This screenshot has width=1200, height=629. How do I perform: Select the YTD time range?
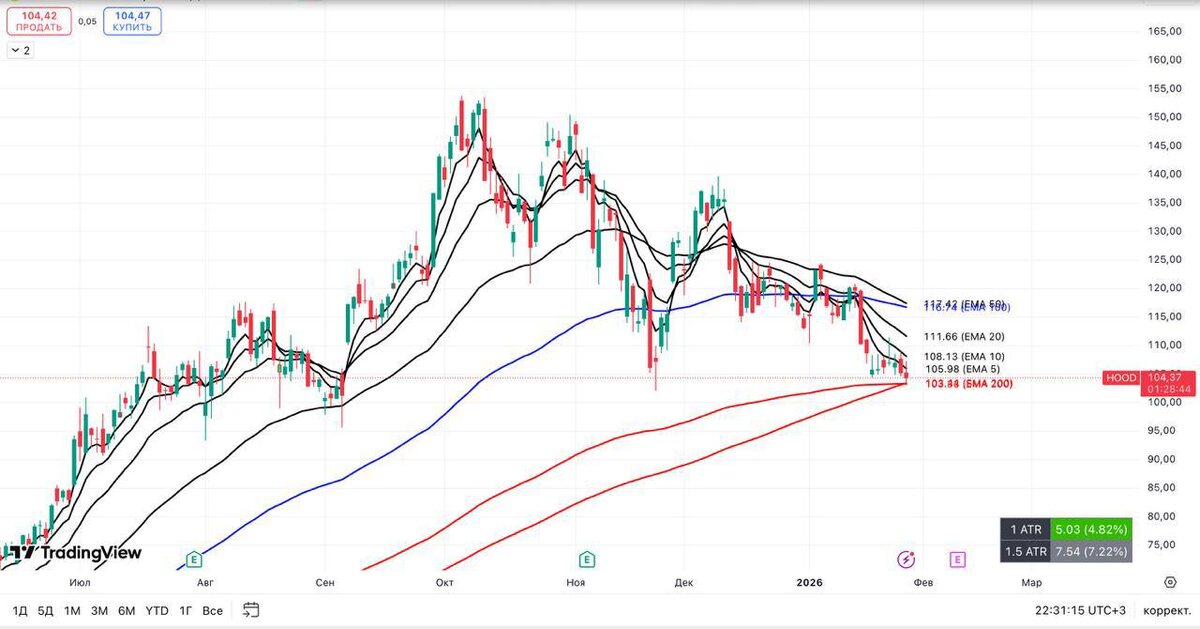click(156, 610)
